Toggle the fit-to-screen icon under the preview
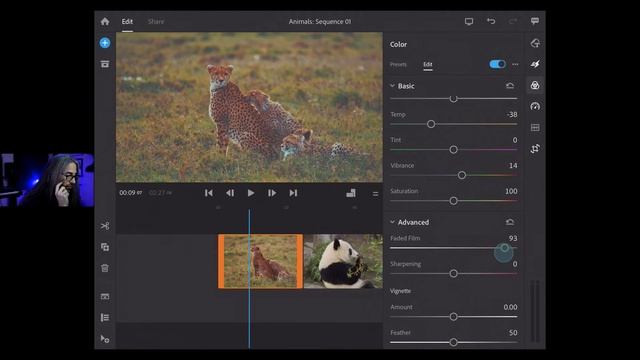 (x=351, y=193)
